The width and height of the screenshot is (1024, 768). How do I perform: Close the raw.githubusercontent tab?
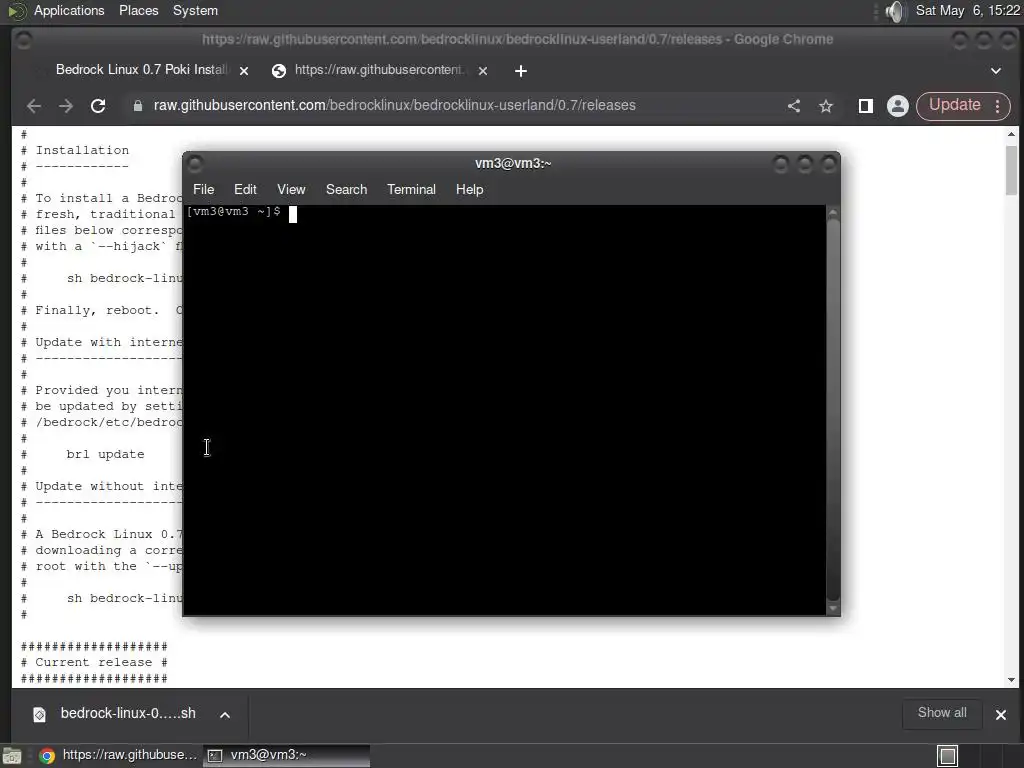[483, 71]
